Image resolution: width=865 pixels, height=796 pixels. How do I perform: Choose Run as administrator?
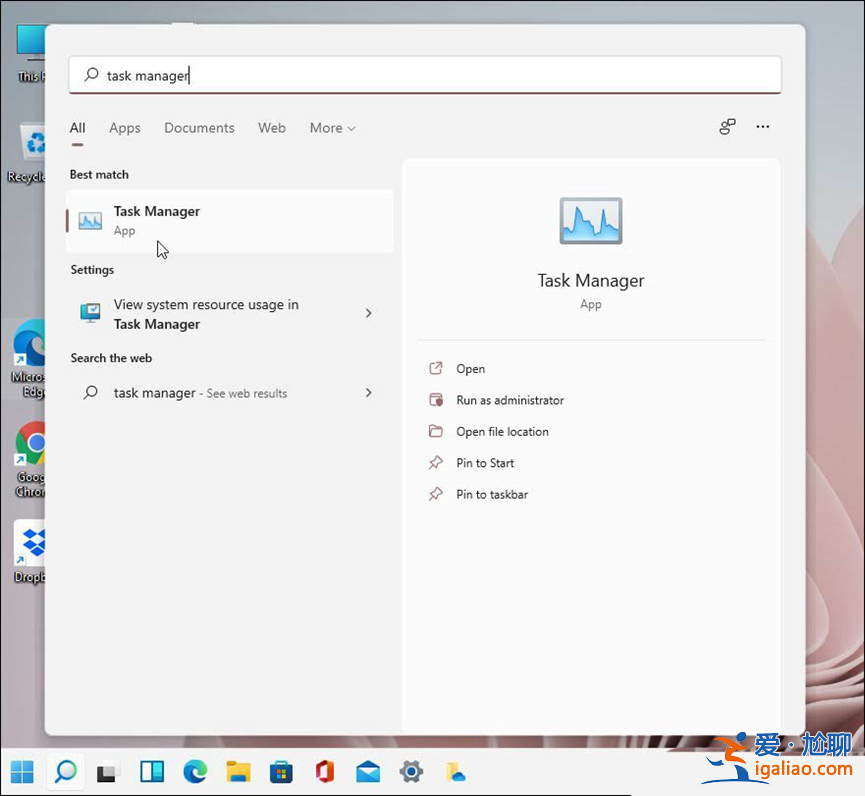(x=510, y=400)
